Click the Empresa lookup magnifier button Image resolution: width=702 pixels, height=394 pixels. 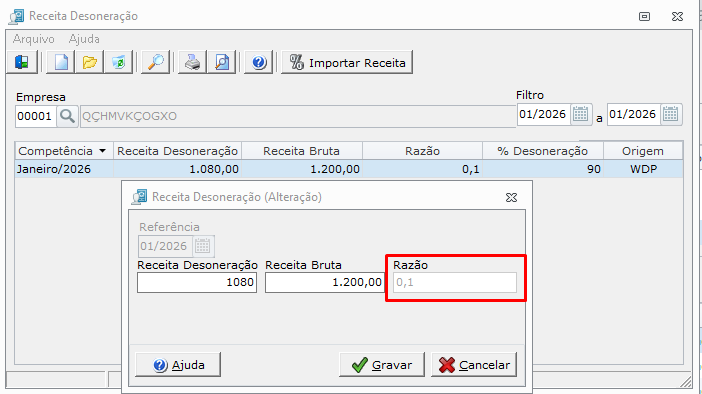pos(68,116)
